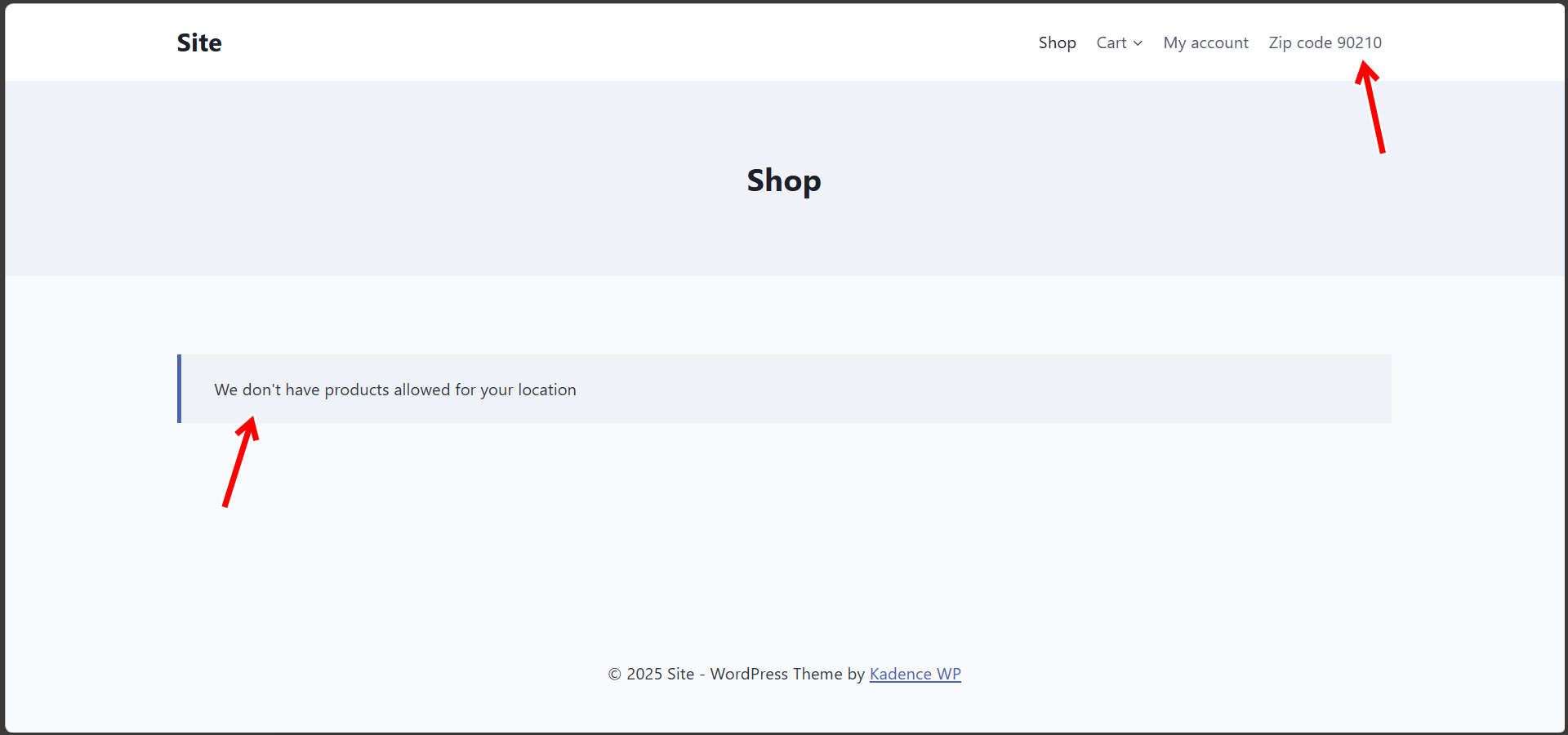The height and width of the screenshot is (735, 1568).
Task: Open the Shop menu item
Action: [x=1057, y=42]
